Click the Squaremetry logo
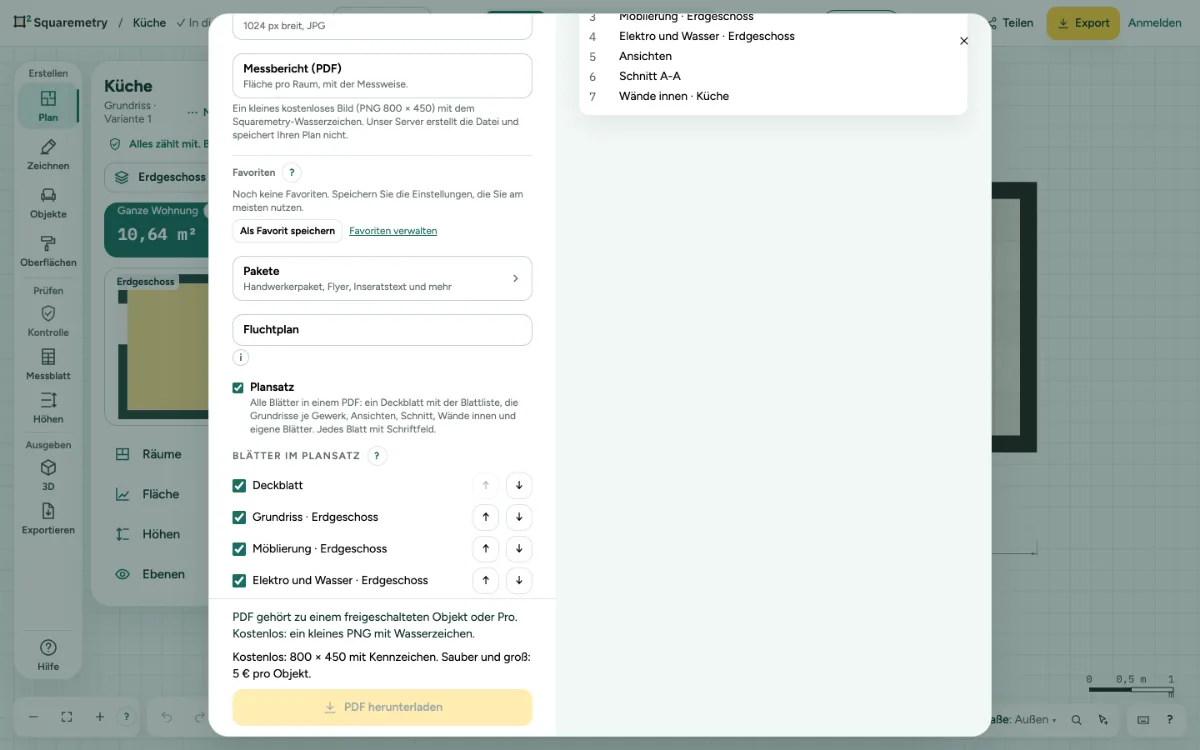Screen dimensions: 1200x750 [59, 22]
